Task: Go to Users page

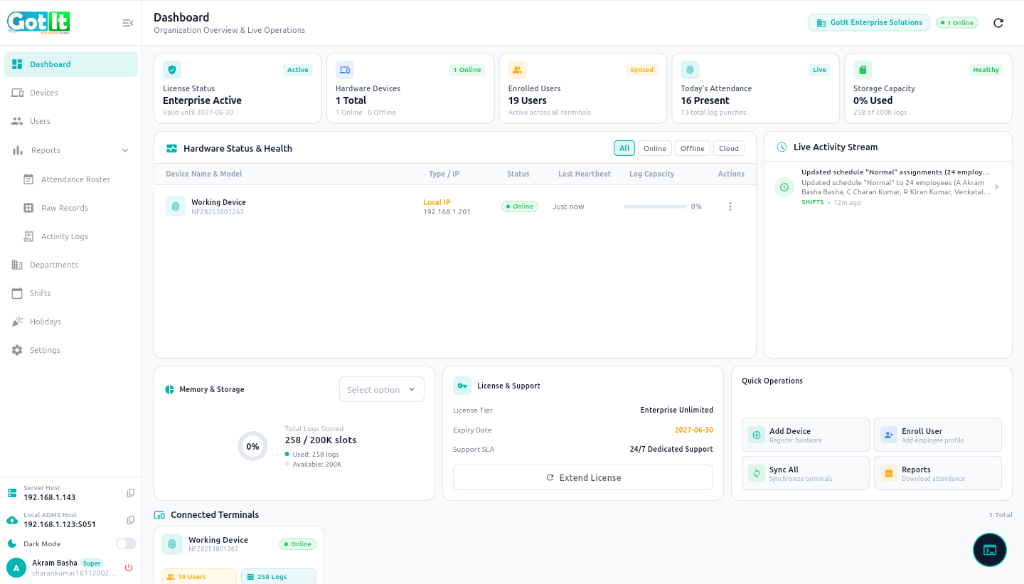Action: 71,121
